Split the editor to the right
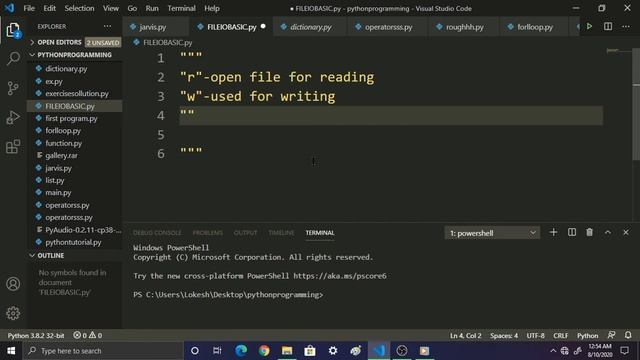Image resolution: width=640 pixels, height=360 pixels. (608, 27)
